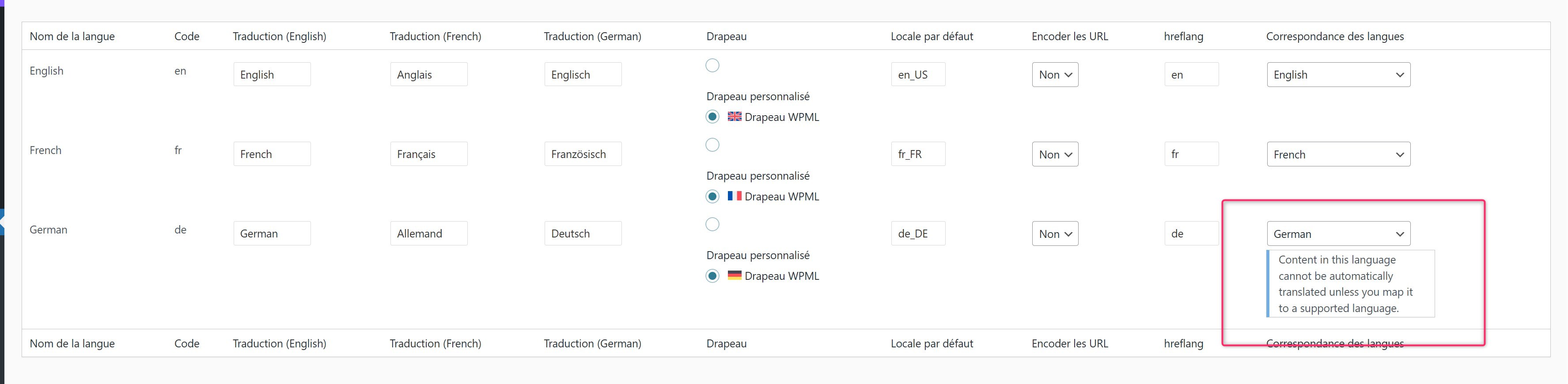
Task: Click the top 'Encoder les URL' column header
Action: coord(1069,36)
